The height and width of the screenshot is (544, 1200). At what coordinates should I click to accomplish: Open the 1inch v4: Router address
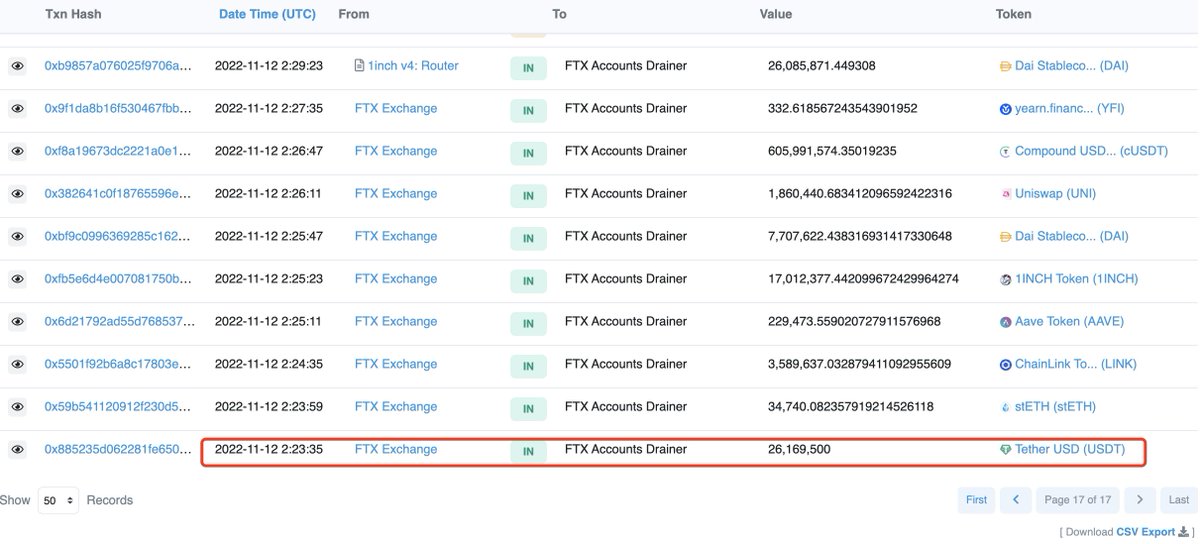pyautogui.click(x=413, y=66)
